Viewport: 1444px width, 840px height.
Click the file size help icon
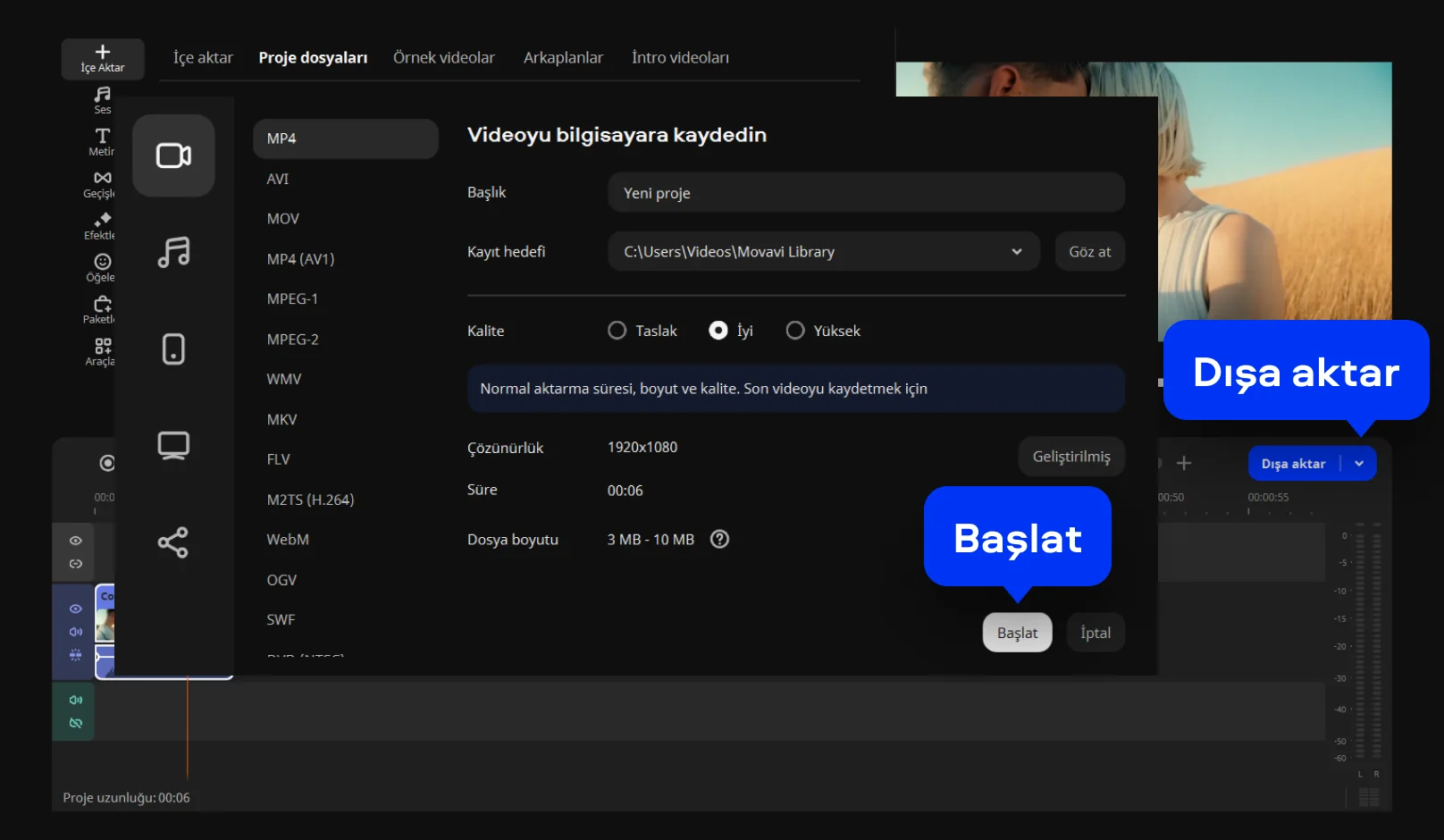coord(719,539)
